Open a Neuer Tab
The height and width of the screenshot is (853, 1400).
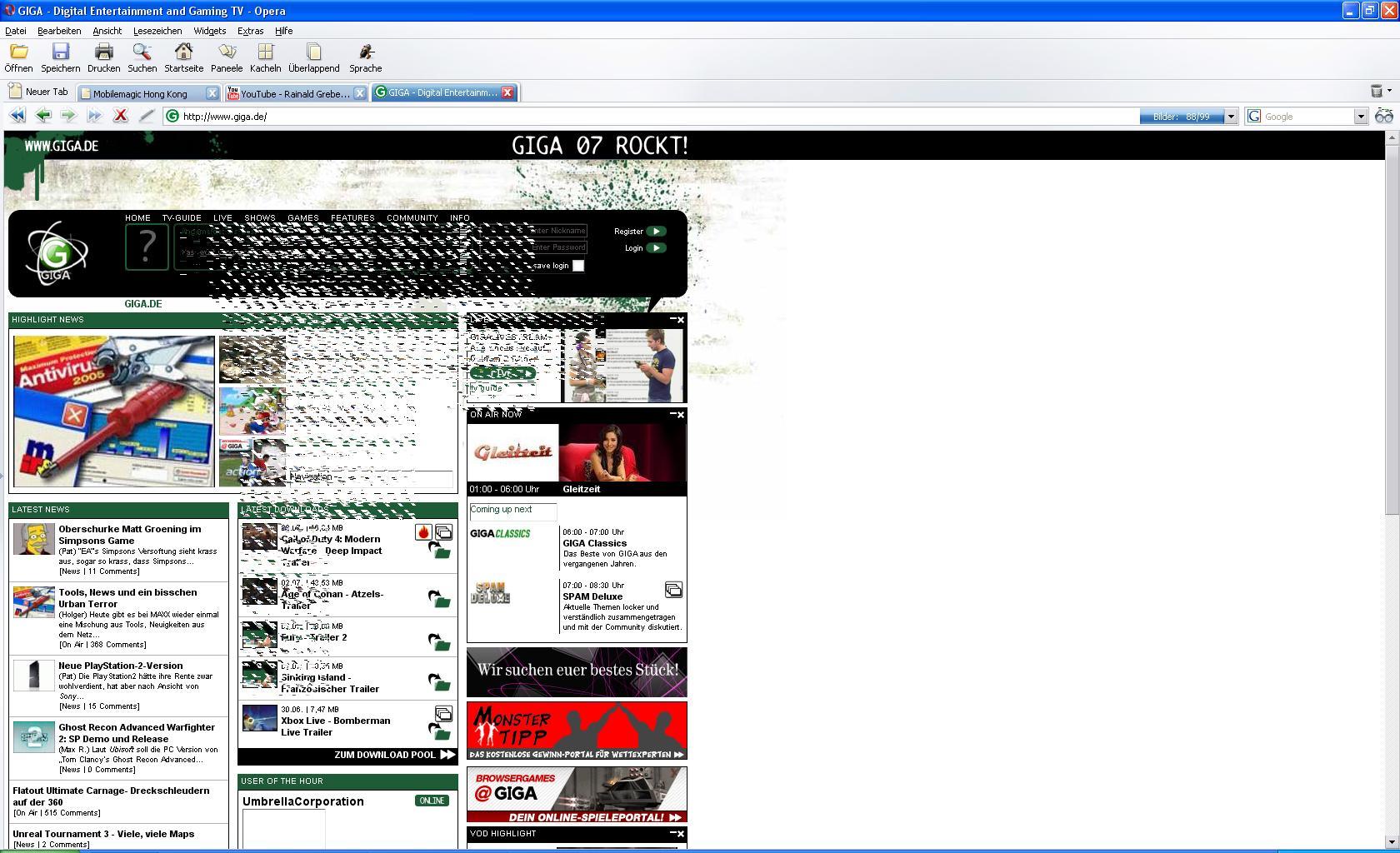38,92
